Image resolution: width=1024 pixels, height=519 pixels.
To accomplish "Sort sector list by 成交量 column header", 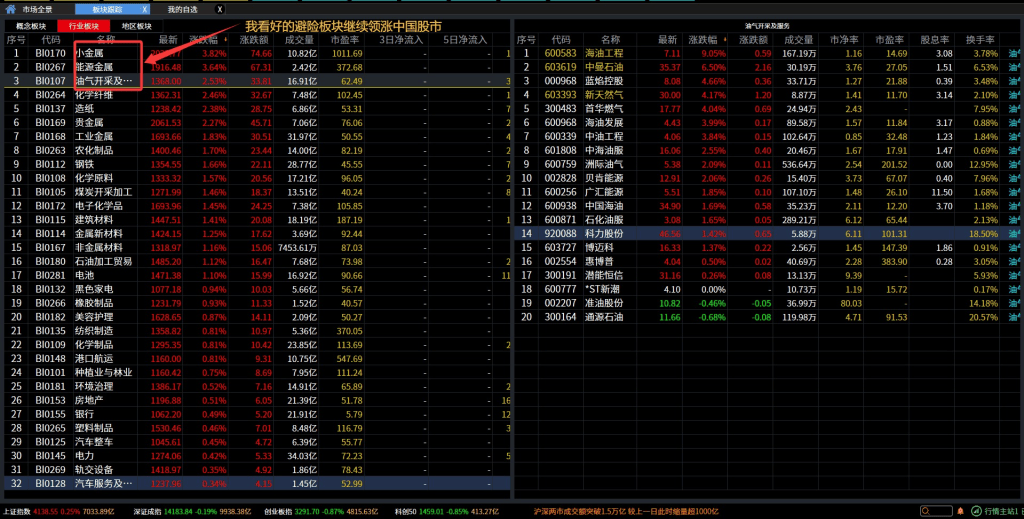I will (x=300, y=40).
